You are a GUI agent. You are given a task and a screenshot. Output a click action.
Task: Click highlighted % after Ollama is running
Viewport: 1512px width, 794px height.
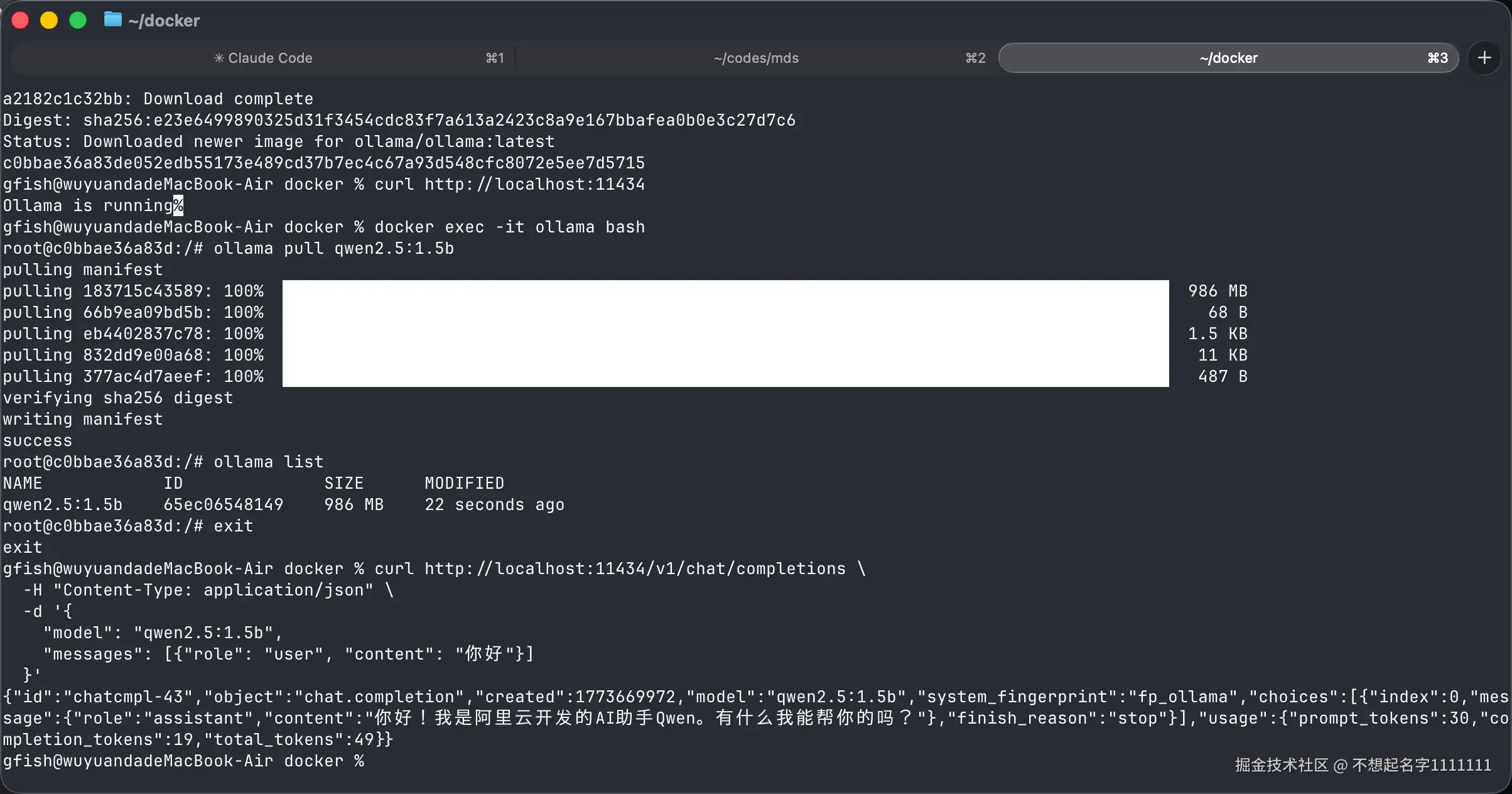178,205
